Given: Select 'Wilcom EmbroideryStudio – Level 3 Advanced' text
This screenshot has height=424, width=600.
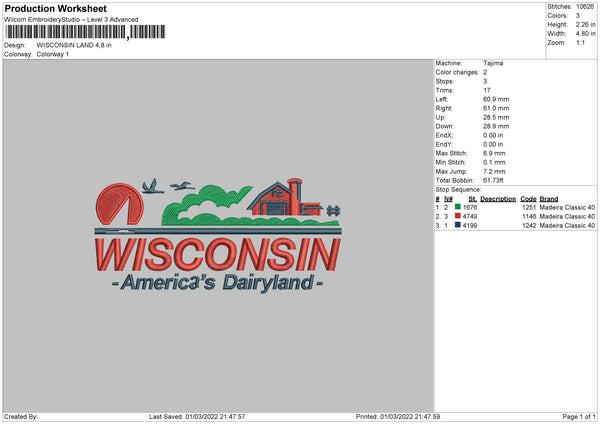Looking at the screenshot, I should 71,20.
